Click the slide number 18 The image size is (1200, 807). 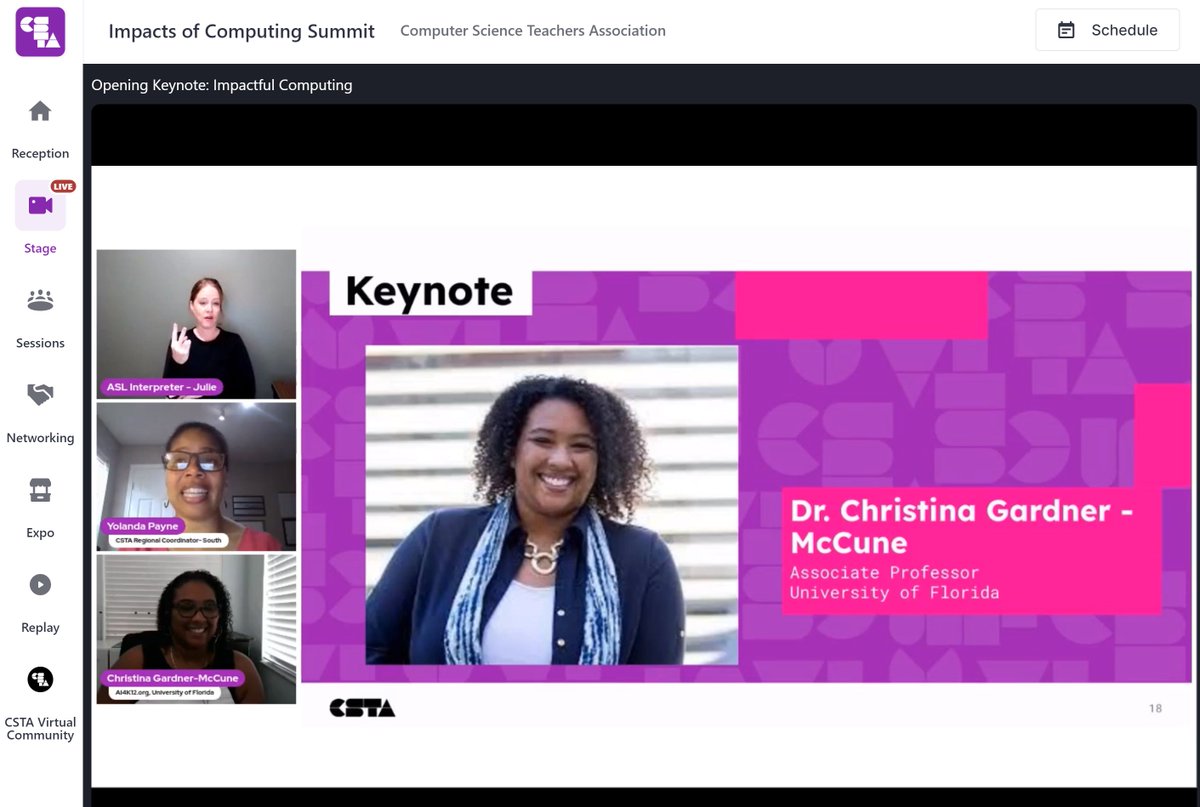[1155, 708]
